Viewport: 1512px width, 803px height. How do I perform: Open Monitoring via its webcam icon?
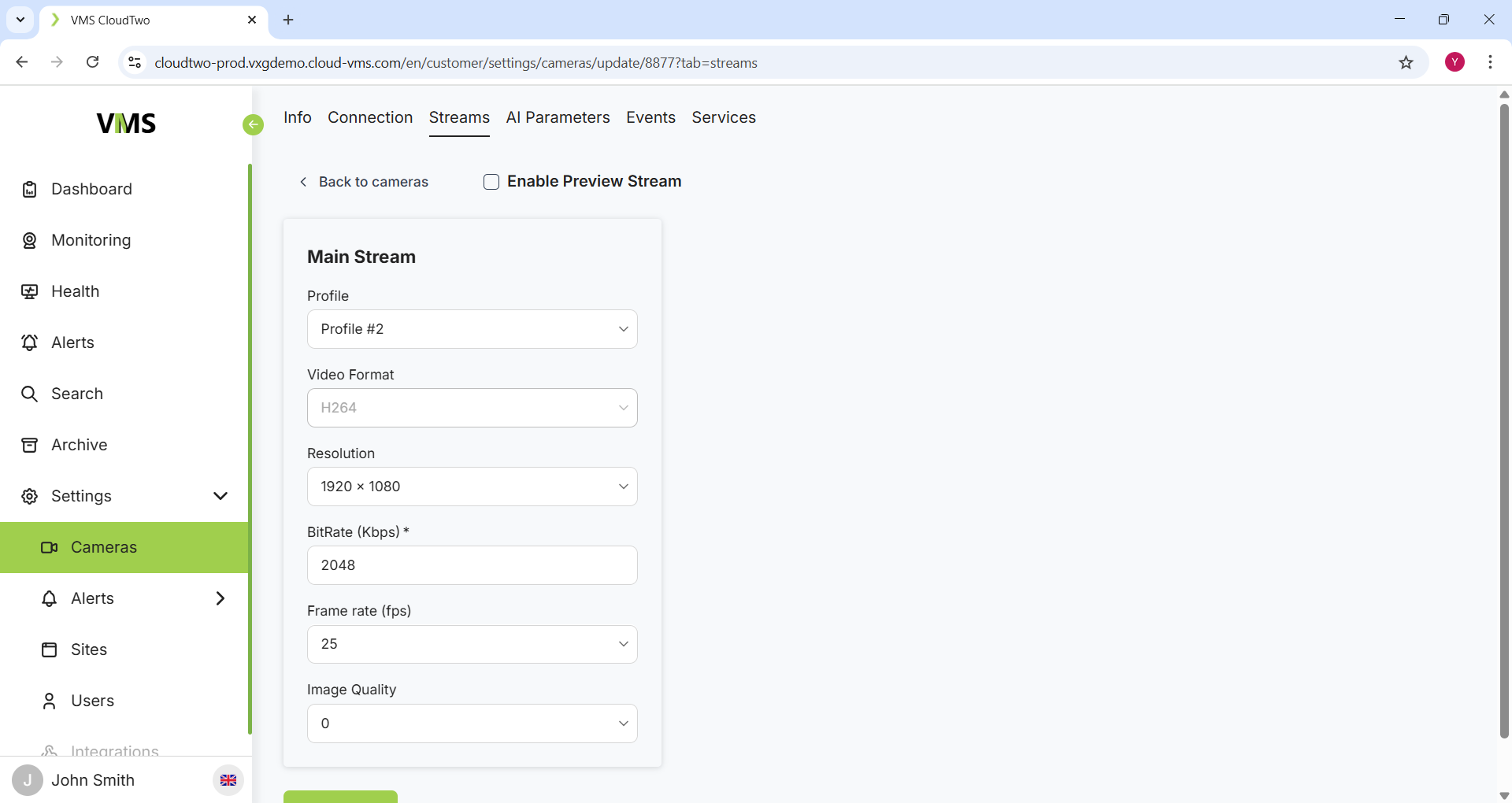[x=29, y=240]
